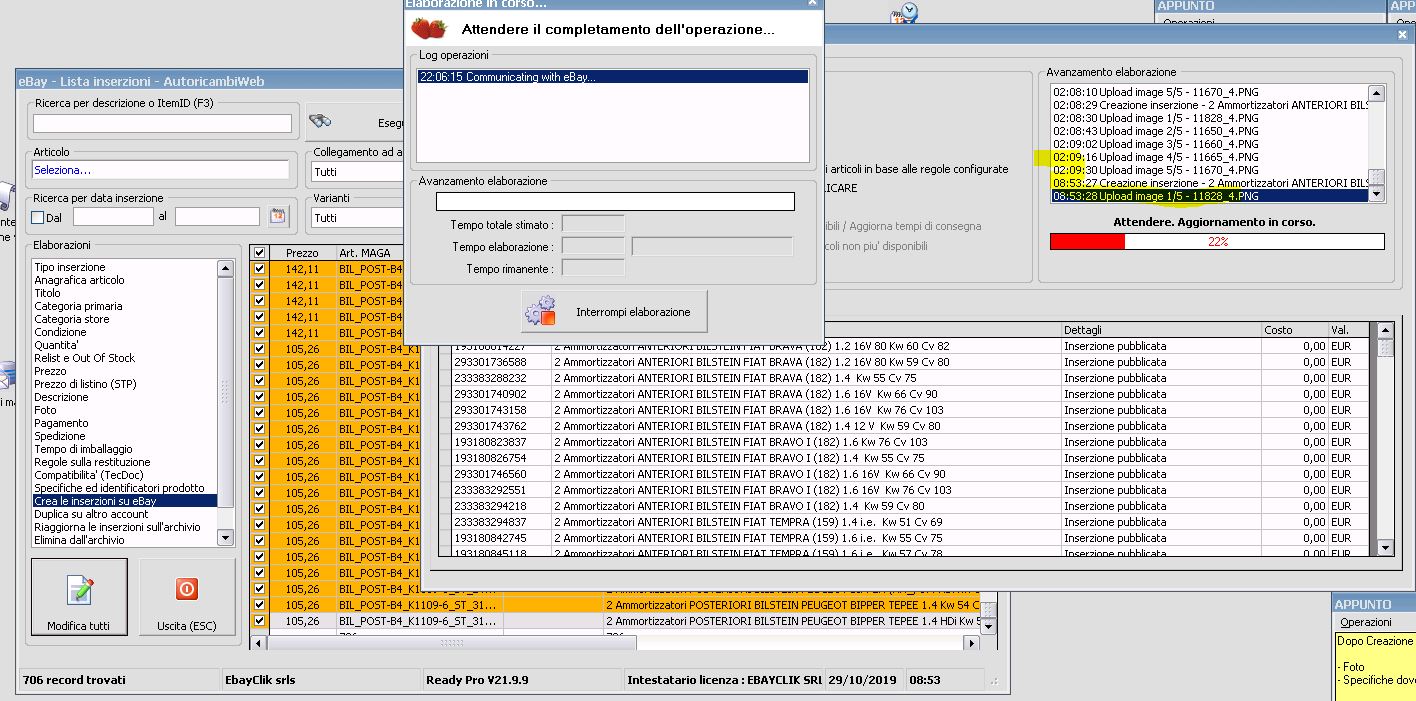Select log entry 08:53:28 Upload image 1/5
The width and height of the screenshot is (1416, 701).
pyautogui.click(x=1208, y=196)
